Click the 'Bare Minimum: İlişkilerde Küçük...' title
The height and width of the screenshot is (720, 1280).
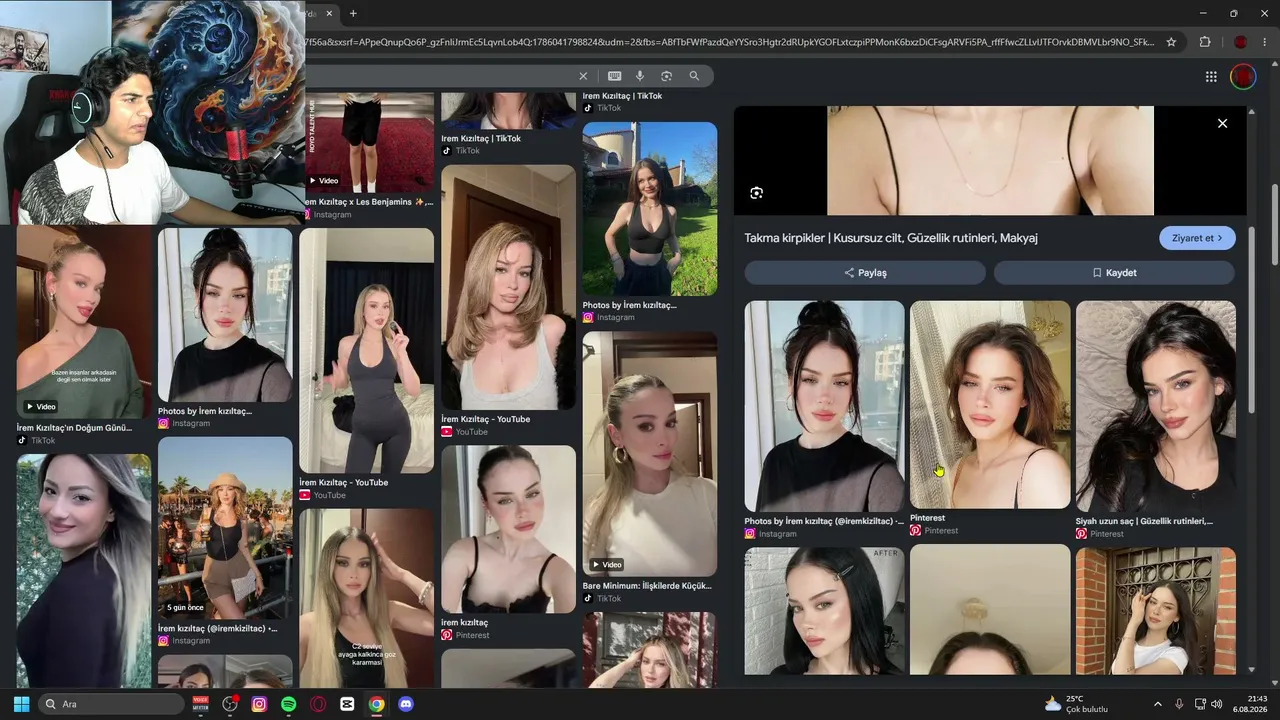647,586
